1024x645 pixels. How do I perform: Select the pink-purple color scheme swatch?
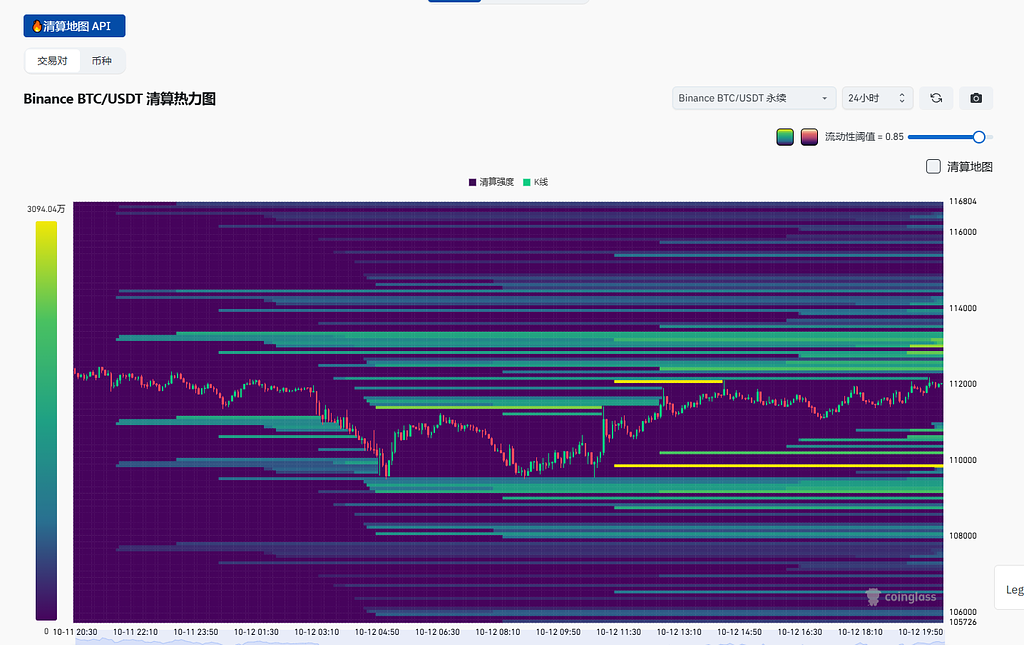[x=809, y=137]
